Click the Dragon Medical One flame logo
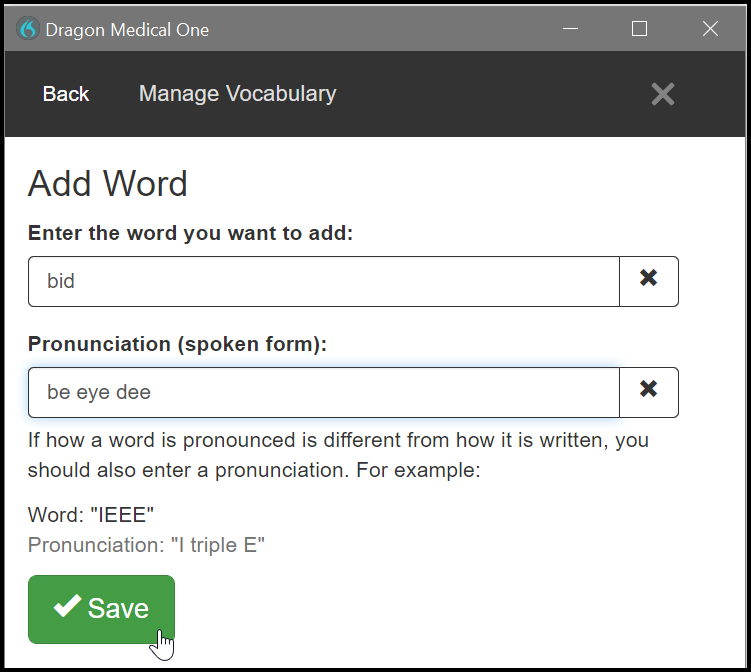The height and width of the screenshot is (672, 751). [x=28, y=29]
